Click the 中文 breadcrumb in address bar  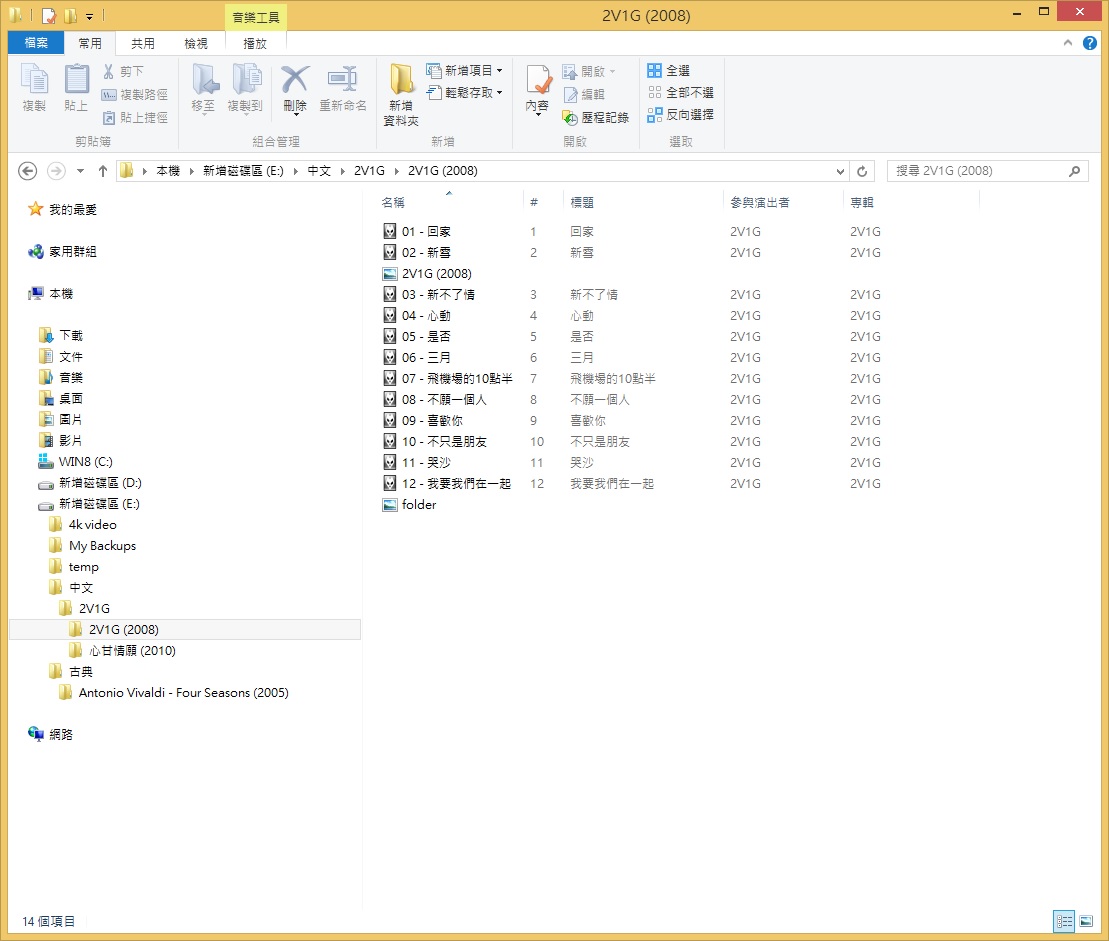point(319,171)
